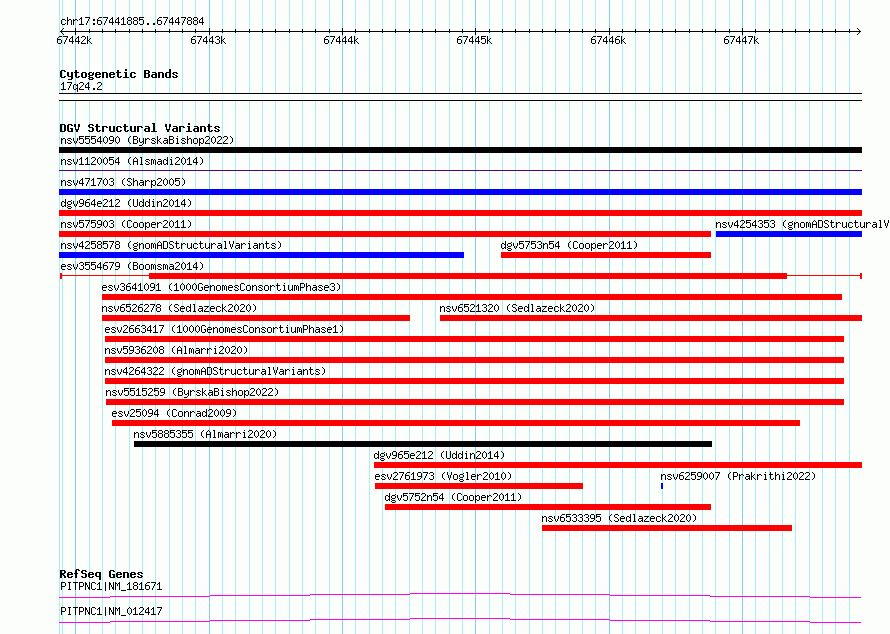The image size is (890, 634).
Task: Click the chr17:67441885..67447884 coordinate label
Action: (132, 22)
